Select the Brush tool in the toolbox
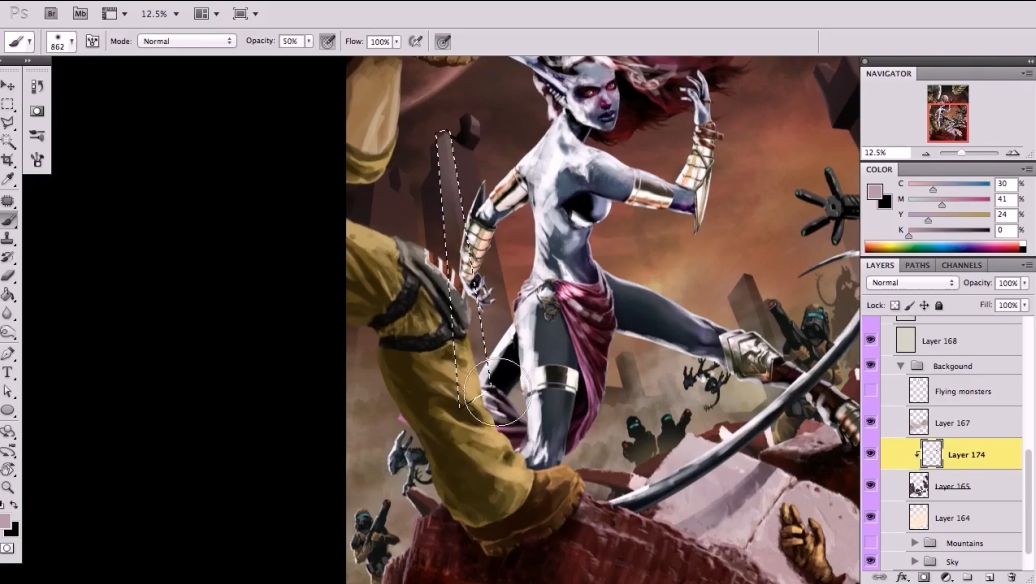 pos(8,219)
